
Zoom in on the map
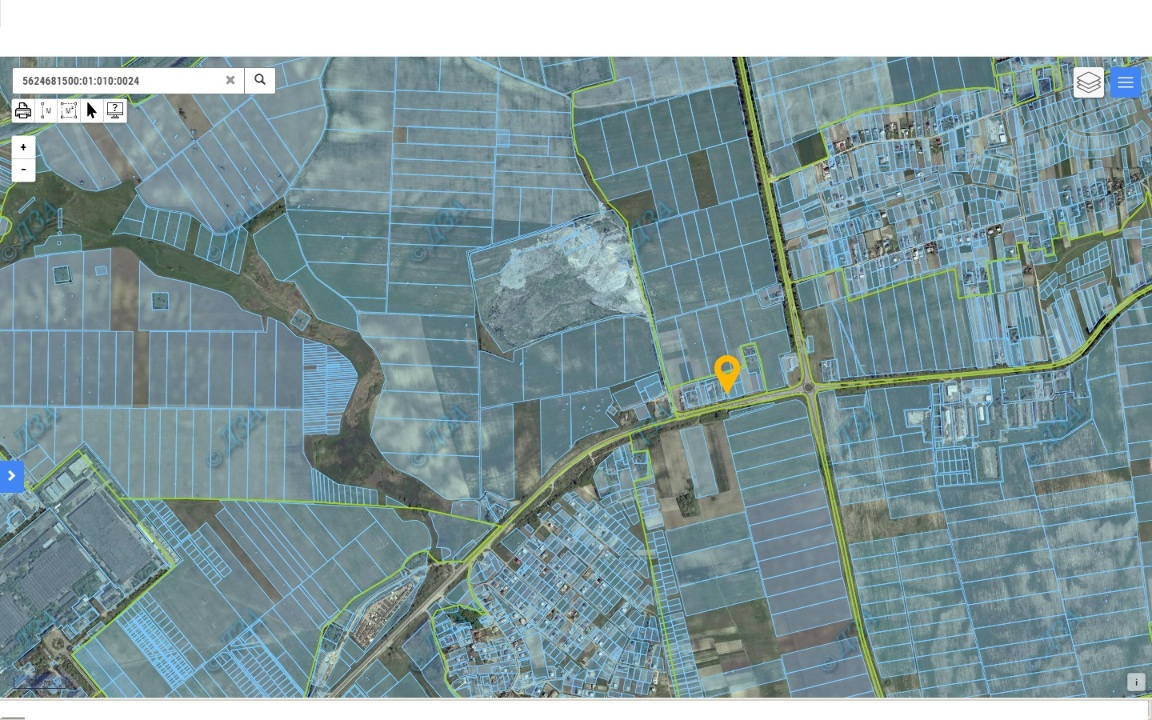[x=24, y=148]
